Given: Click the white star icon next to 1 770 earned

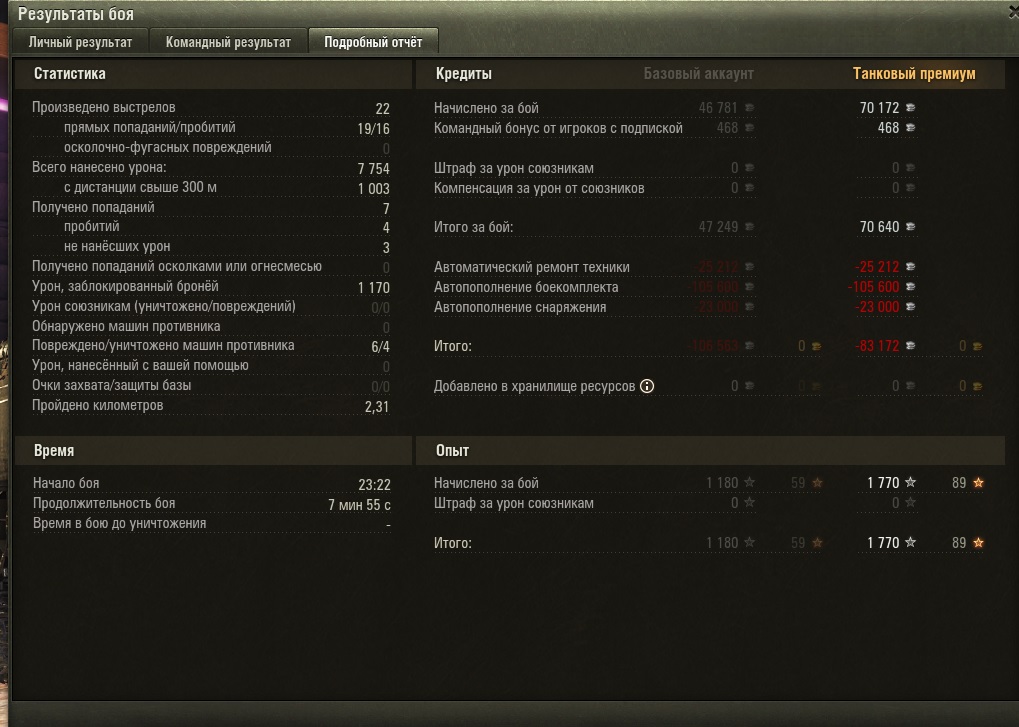Looking at the screenshot, I should click(910, 482).
